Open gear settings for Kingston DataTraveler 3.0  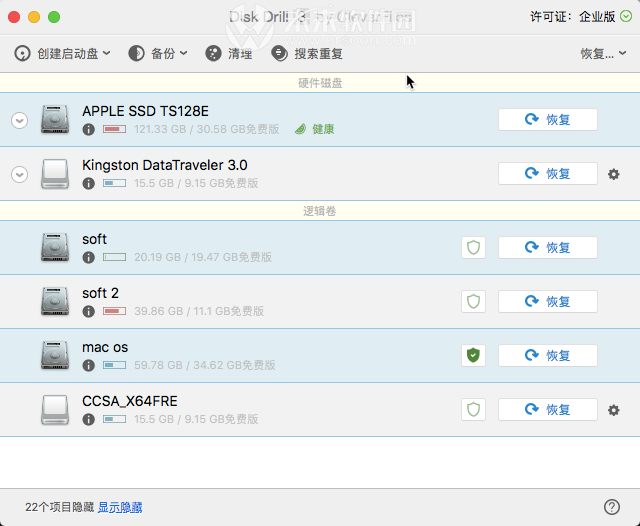tap(613, 174)
